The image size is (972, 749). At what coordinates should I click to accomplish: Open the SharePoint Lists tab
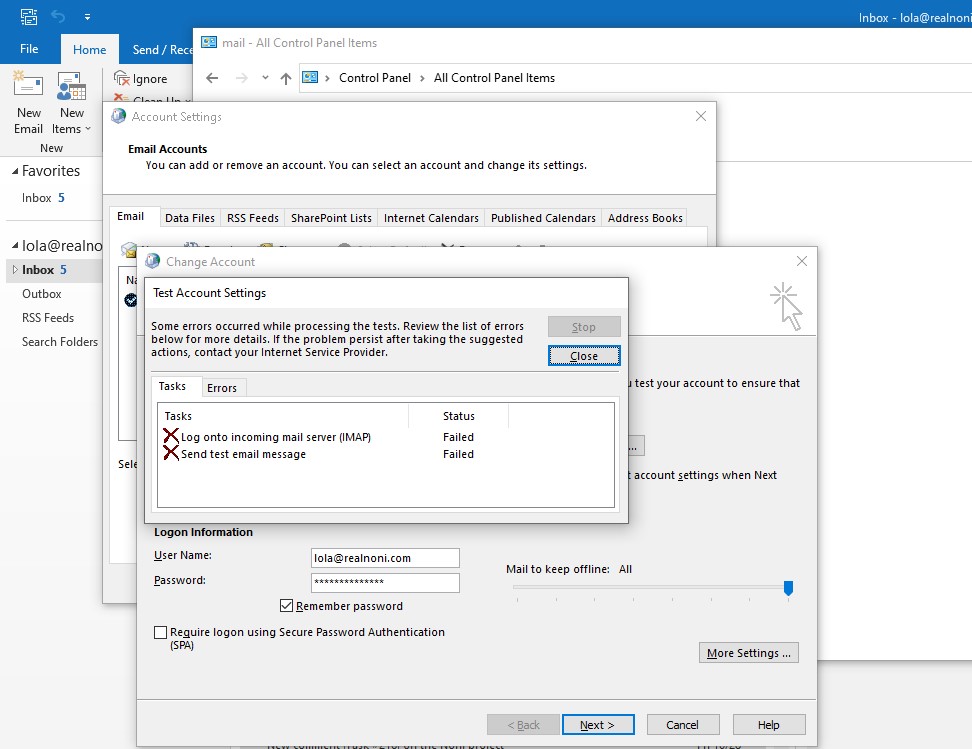point(331,218)
